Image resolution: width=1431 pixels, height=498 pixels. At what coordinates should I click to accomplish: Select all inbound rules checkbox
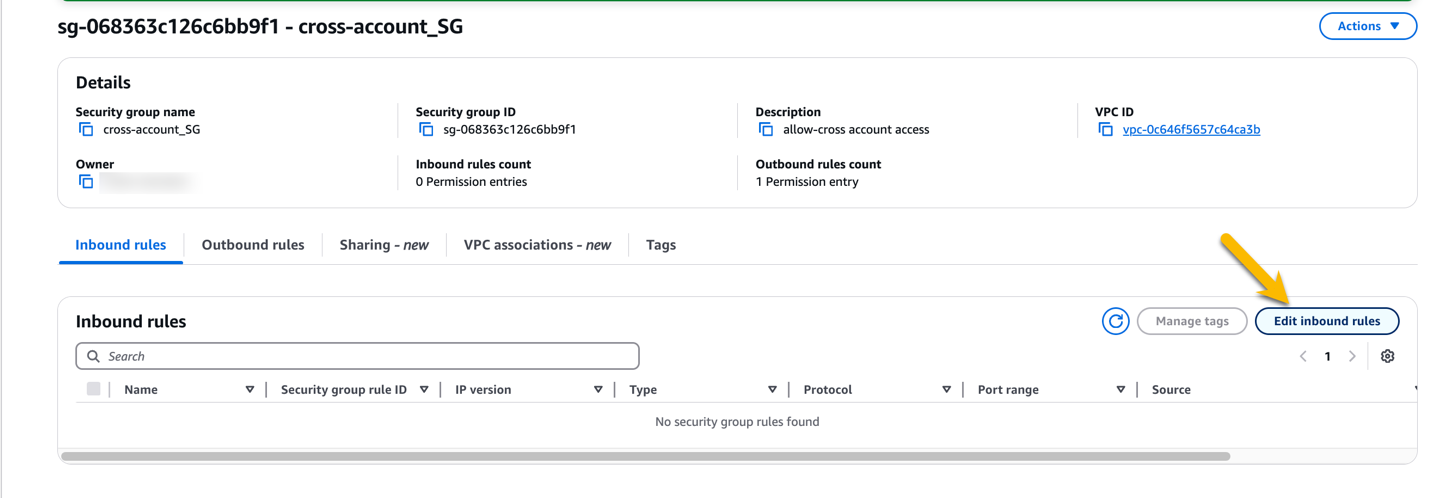pyautogui.click(x=93, y=389)
